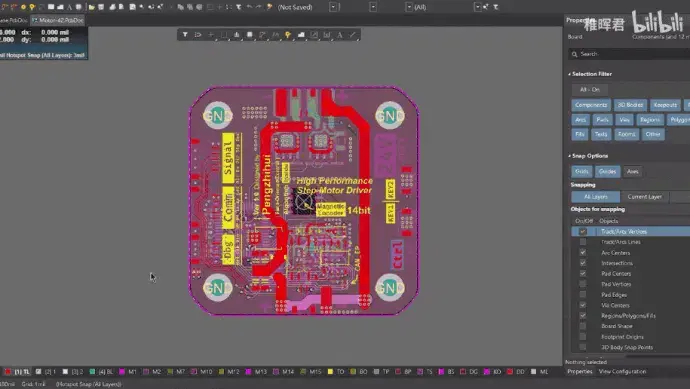
Task: Click the All - On filter button
Action: pos(590,89)
